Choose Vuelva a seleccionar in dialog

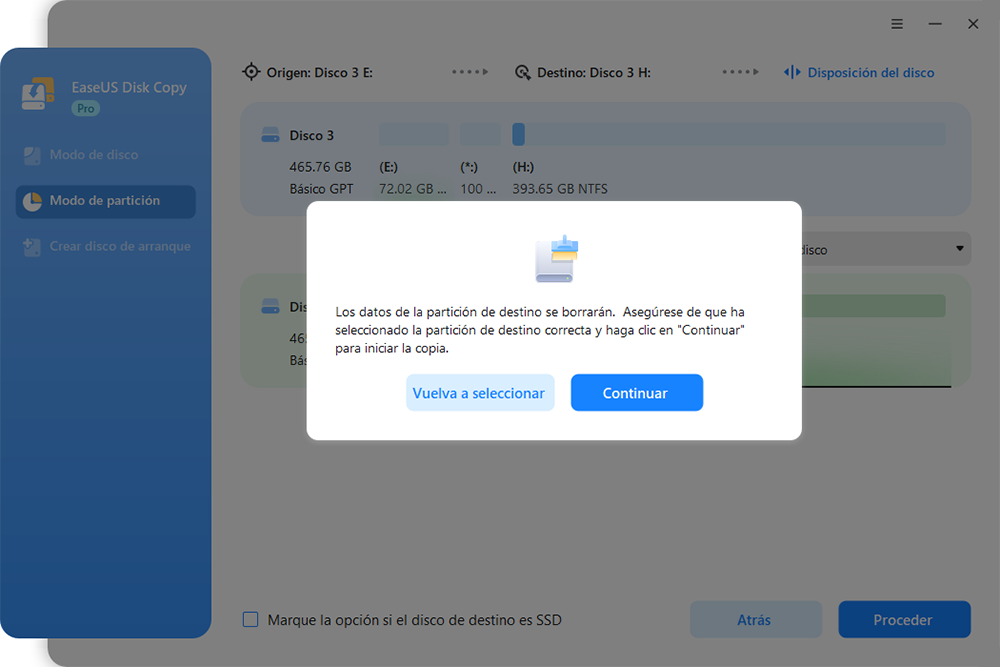480,393
